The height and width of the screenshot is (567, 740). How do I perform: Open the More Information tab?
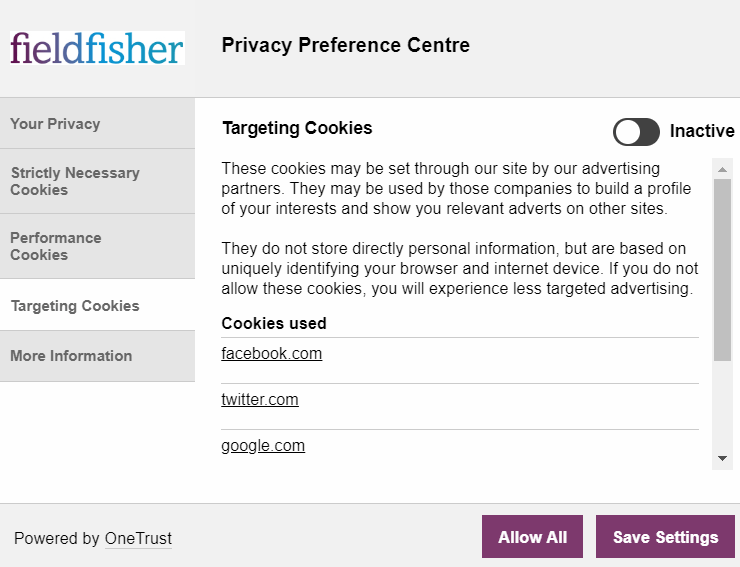97,356
